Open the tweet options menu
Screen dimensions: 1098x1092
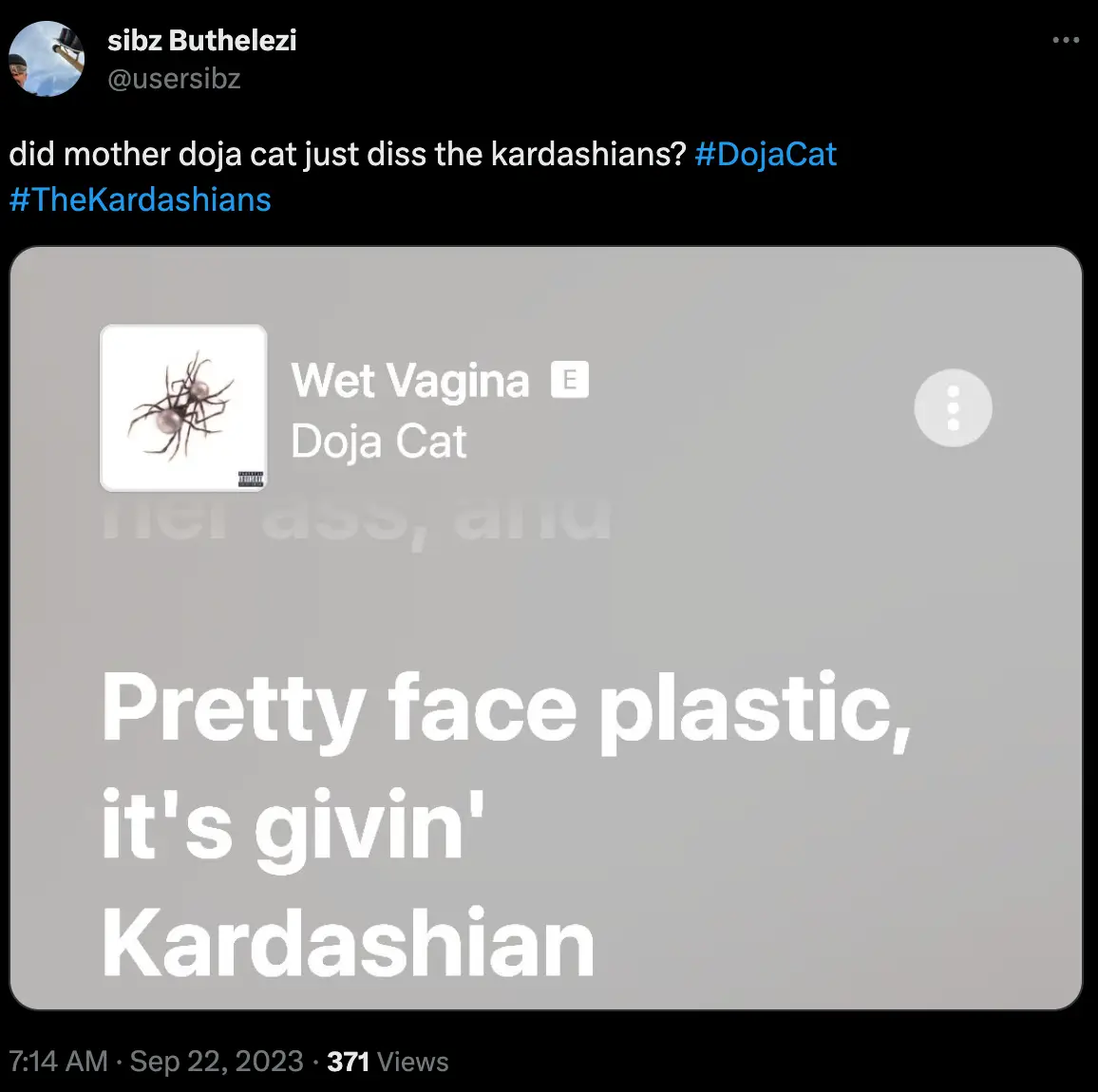pyautogui.click(x=1068, y=40)
